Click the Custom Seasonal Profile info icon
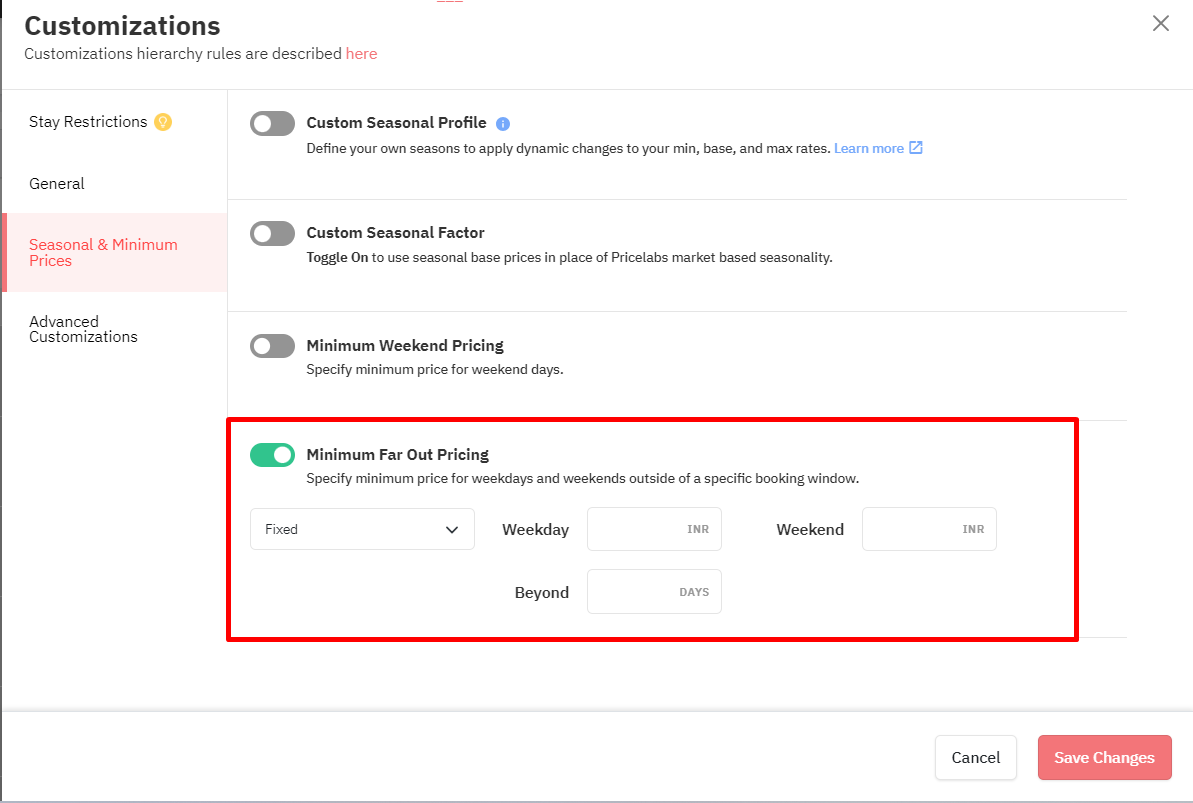The height and width of the screenshot is (803, 1193). click(x=503, y=124)
